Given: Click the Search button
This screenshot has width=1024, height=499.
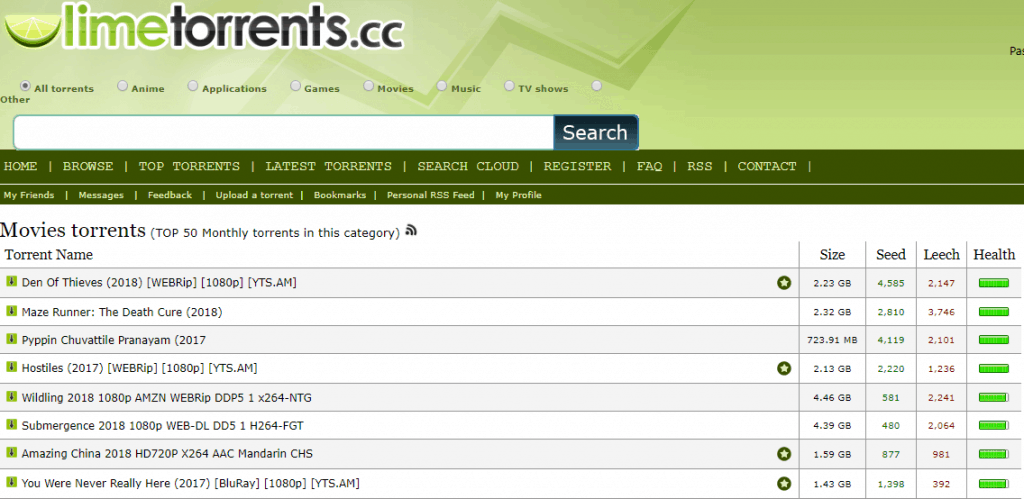Looking at the screenshot, I should 596,133.
